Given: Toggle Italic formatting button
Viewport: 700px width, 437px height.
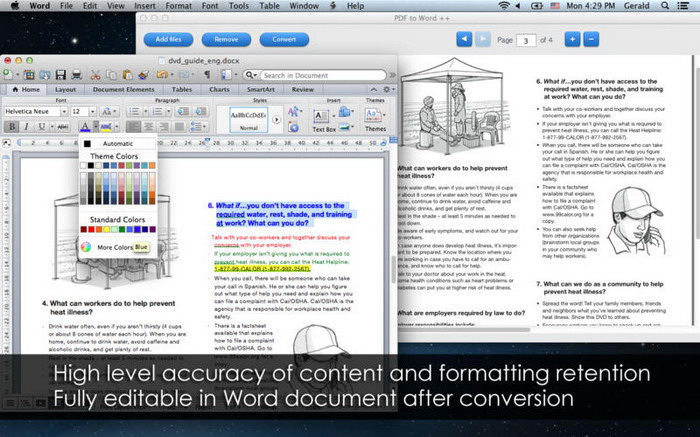Looking at the screenshot, I should (x=27, y=127).
